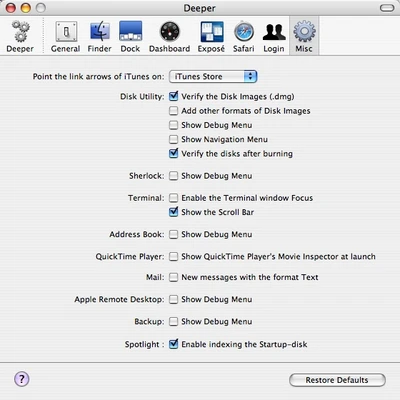Click the 'QuickTime Player:' label
Viewport: 400px width, 400px height.
(130, 257)
